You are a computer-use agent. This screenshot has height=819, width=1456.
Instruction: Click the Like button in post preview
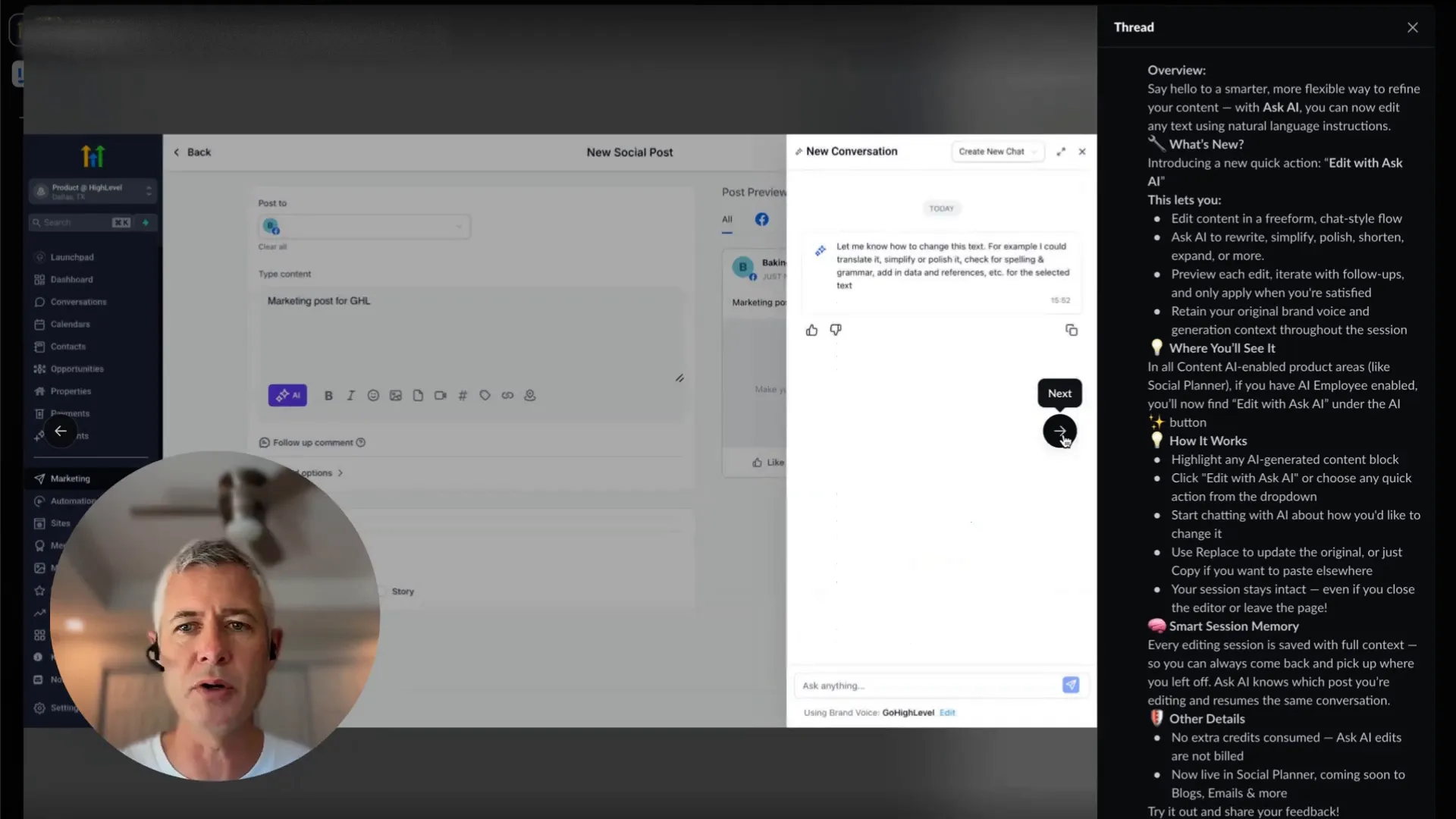768,463
